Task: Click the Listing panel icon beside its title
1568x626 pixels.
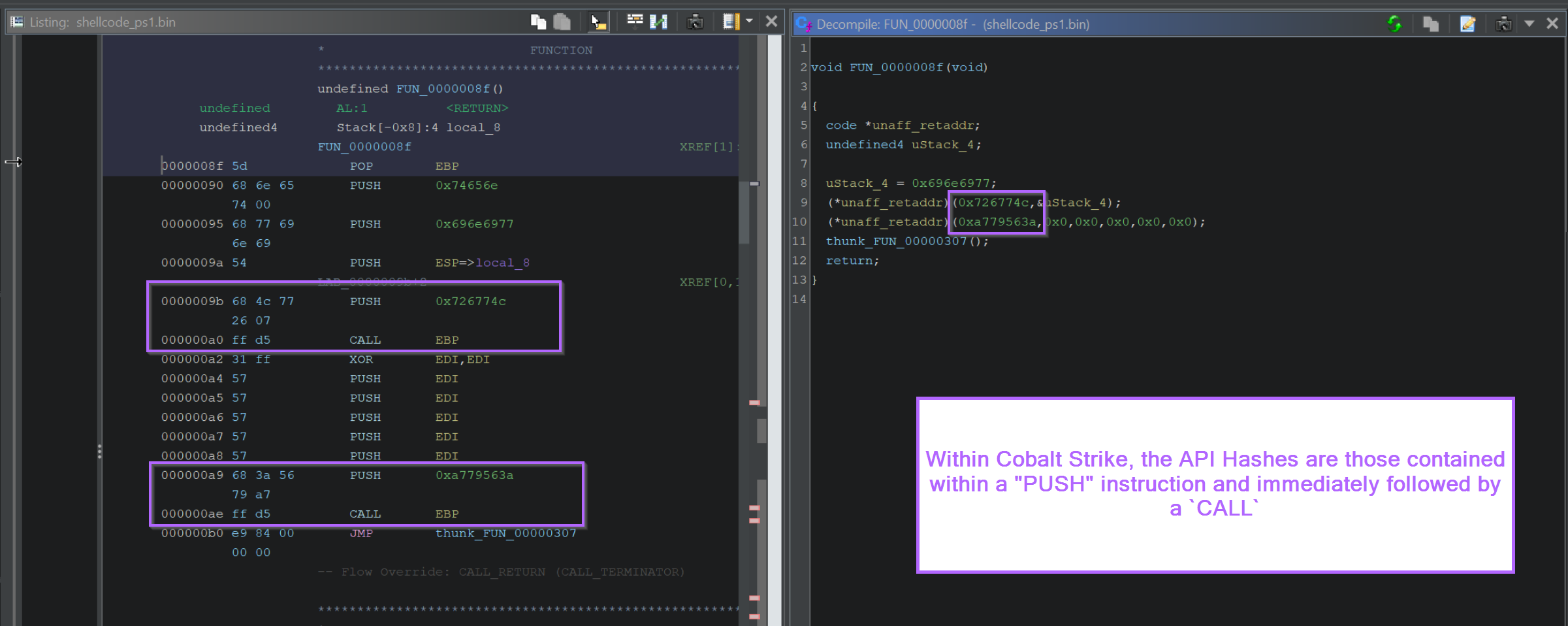Action: tap(16, 22)
